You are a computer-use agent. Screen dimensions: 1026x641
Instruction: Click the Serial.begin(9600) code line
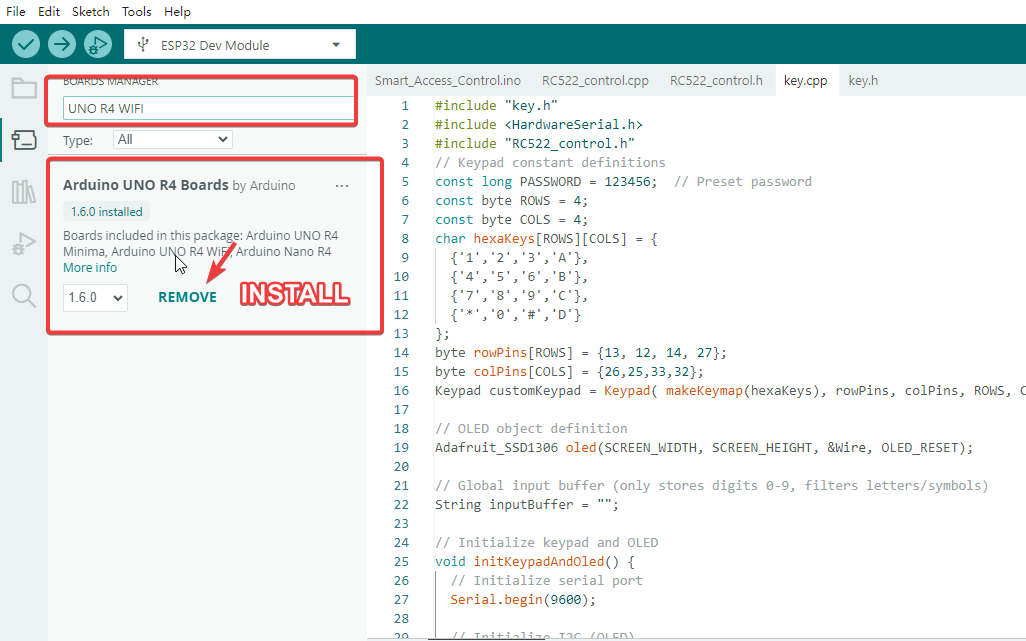click(523, 600)
